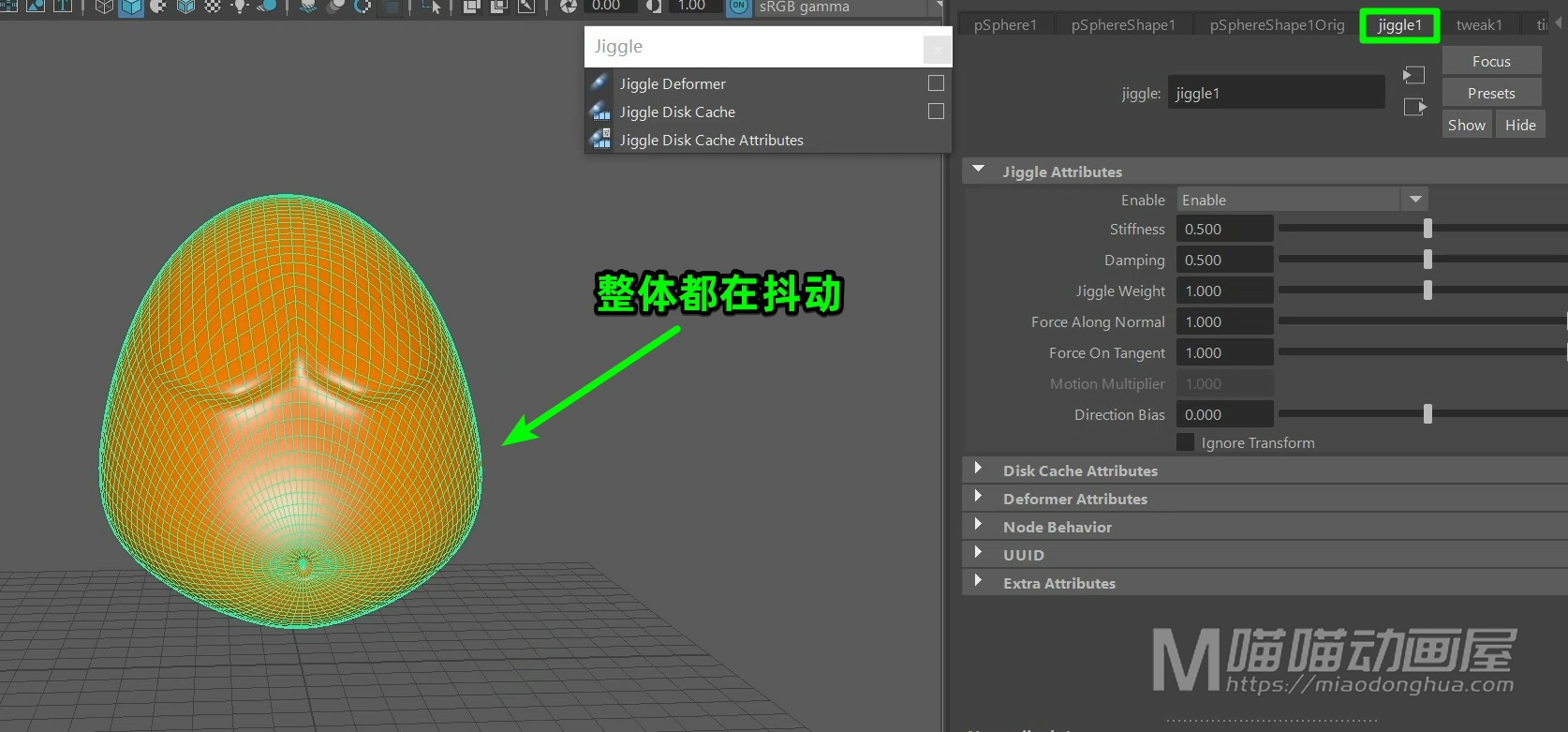Open the Presets button
Viewport: 1568px width, 732px height.
pyautogui.click(x=1491, y=93)
